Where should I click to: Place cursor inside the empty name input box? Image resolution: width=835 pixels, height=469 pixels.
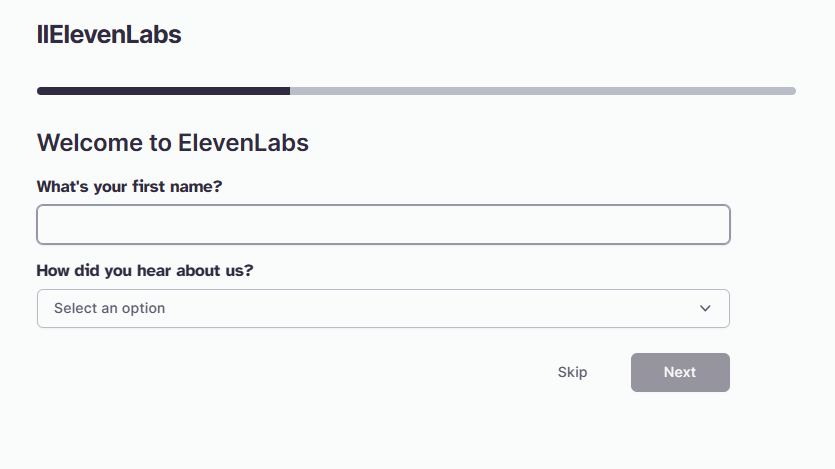pos(383,225)
